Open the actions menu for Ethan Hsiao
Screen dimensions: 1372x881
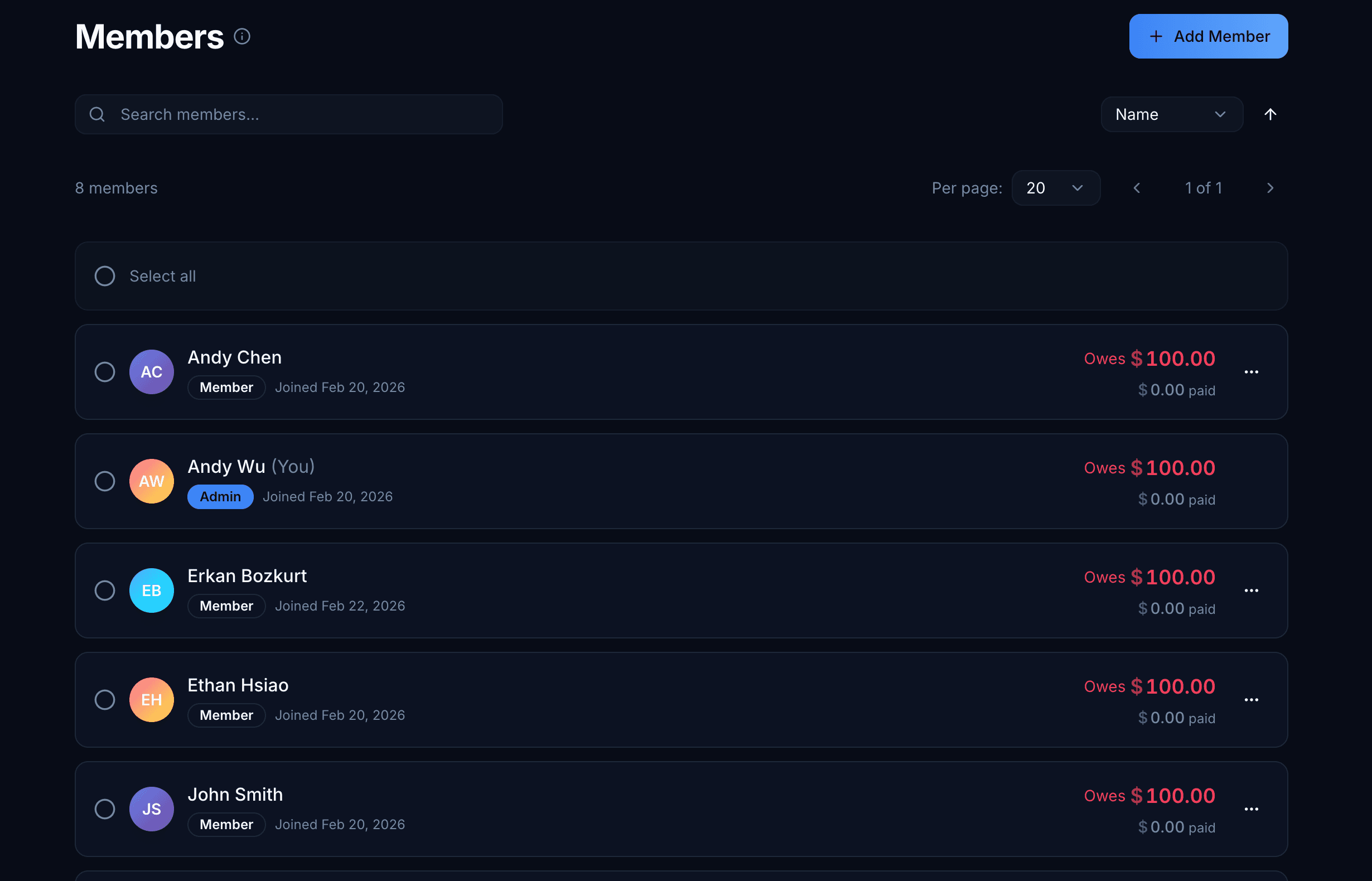1252,700
